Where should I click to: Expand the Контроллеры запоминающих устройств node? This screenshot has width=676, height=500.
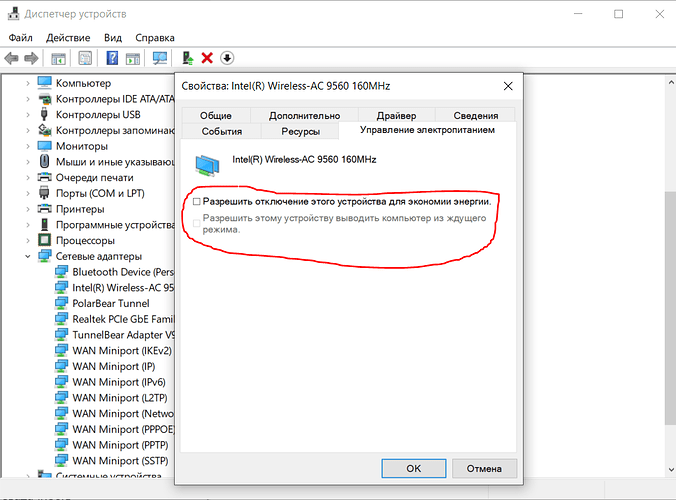coord(28,130)
